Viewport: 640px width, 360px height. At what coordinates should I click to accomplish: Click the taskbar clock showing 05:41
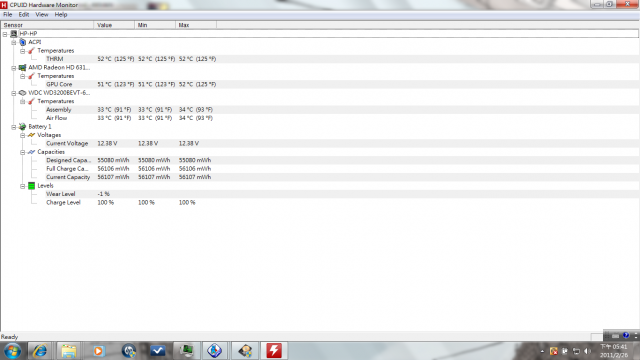(614, 351)
